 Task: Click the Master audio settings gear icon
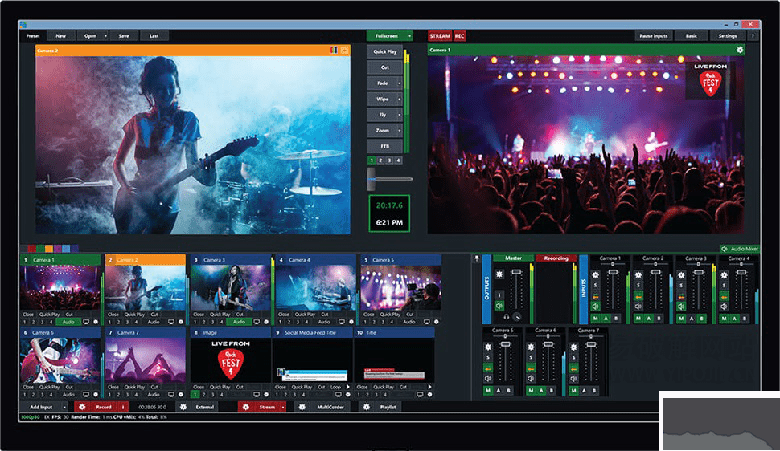coord(500,273)
